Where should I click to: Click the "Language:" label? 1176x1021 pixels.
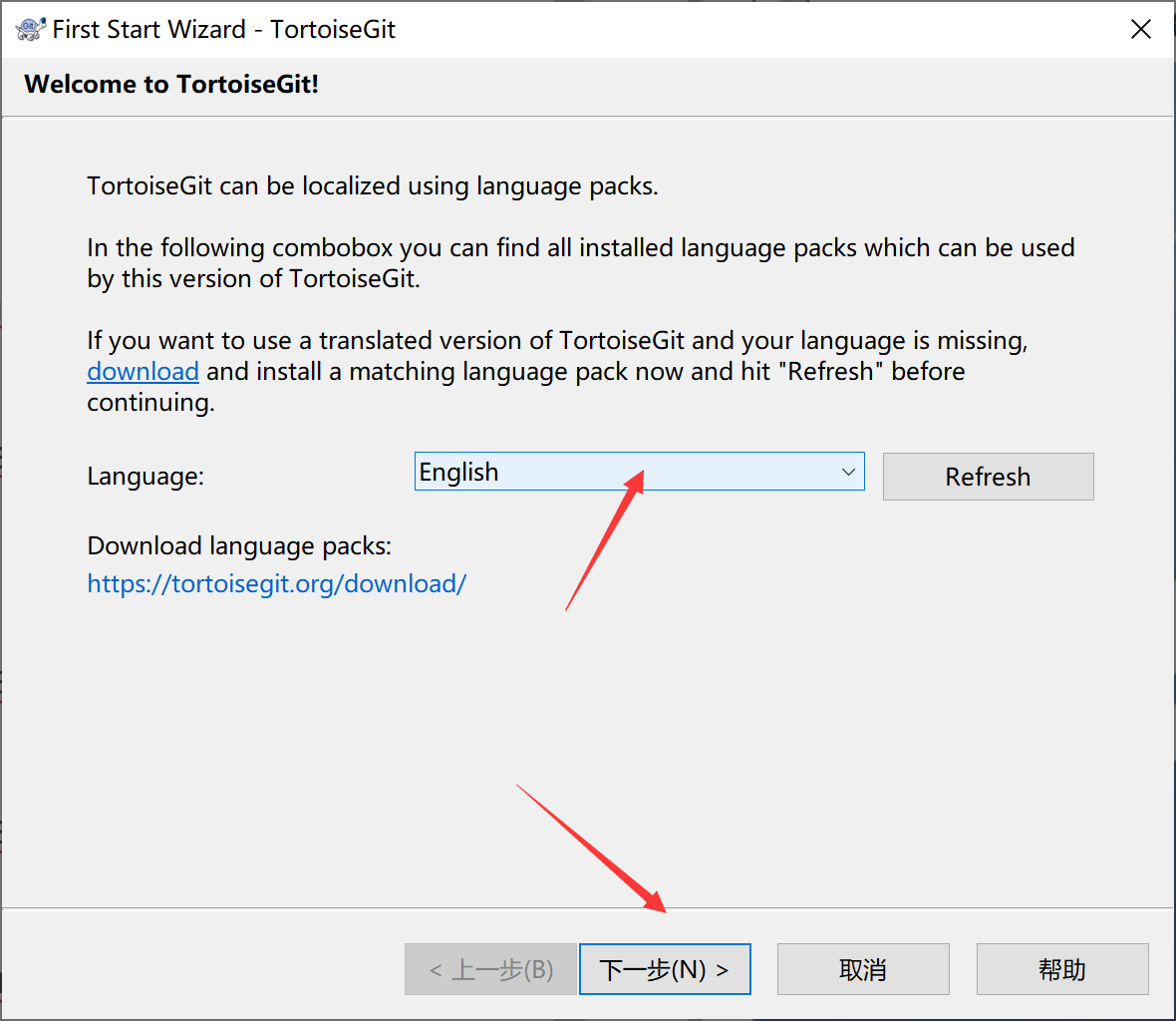pos(146,477)
